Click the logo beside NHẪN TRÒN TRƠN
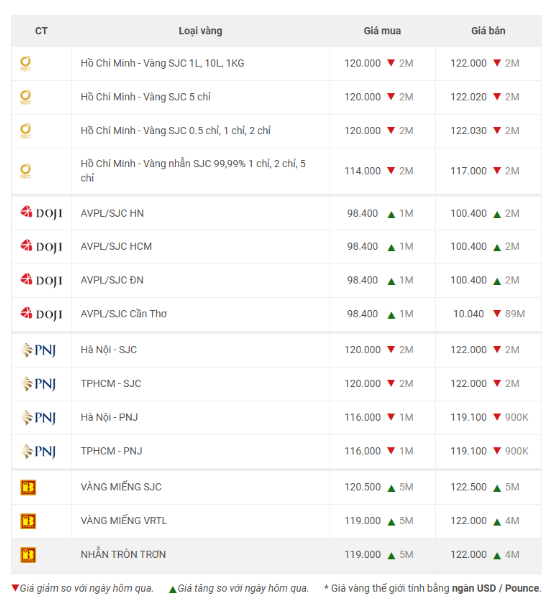 28,555
